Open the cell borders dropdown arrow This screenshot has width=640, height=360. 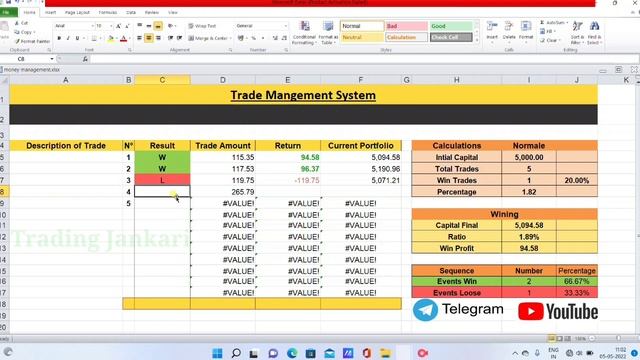(100, 38)
